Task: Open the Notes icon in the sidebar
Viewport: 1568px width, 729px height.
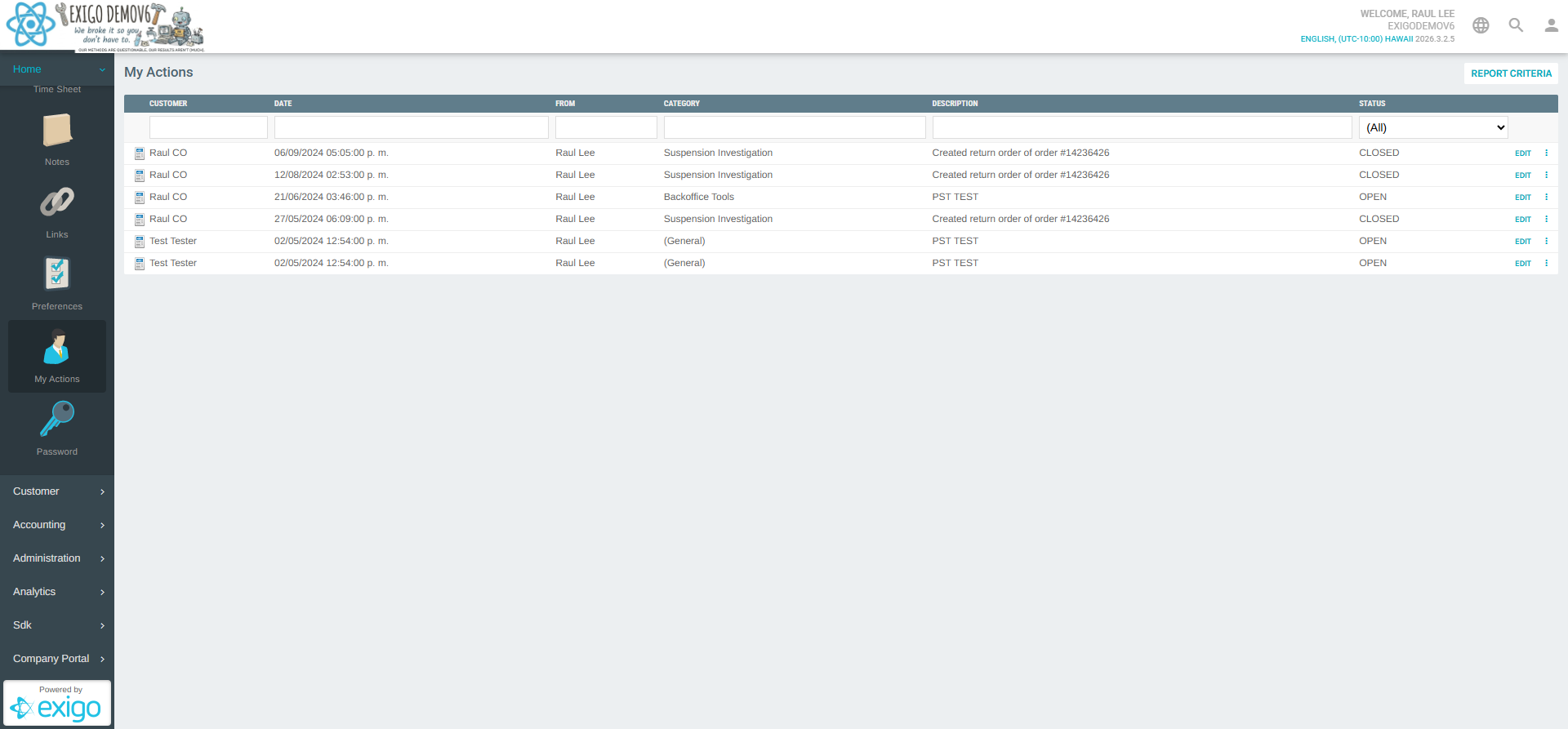Action: 57,131
